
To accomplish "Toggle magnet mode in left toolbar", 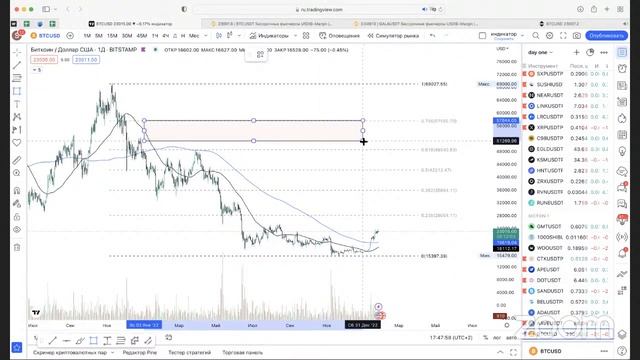I will (17, 191).
